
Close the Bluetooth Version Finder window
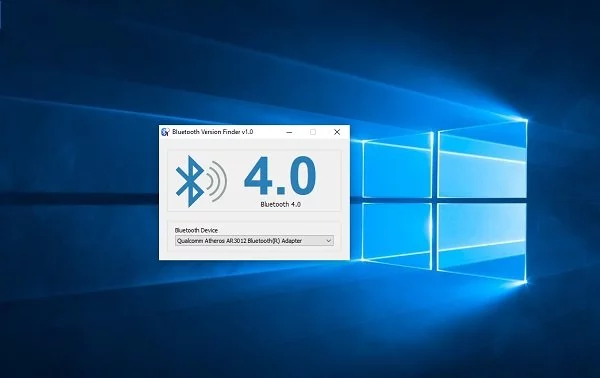[337, 132]
